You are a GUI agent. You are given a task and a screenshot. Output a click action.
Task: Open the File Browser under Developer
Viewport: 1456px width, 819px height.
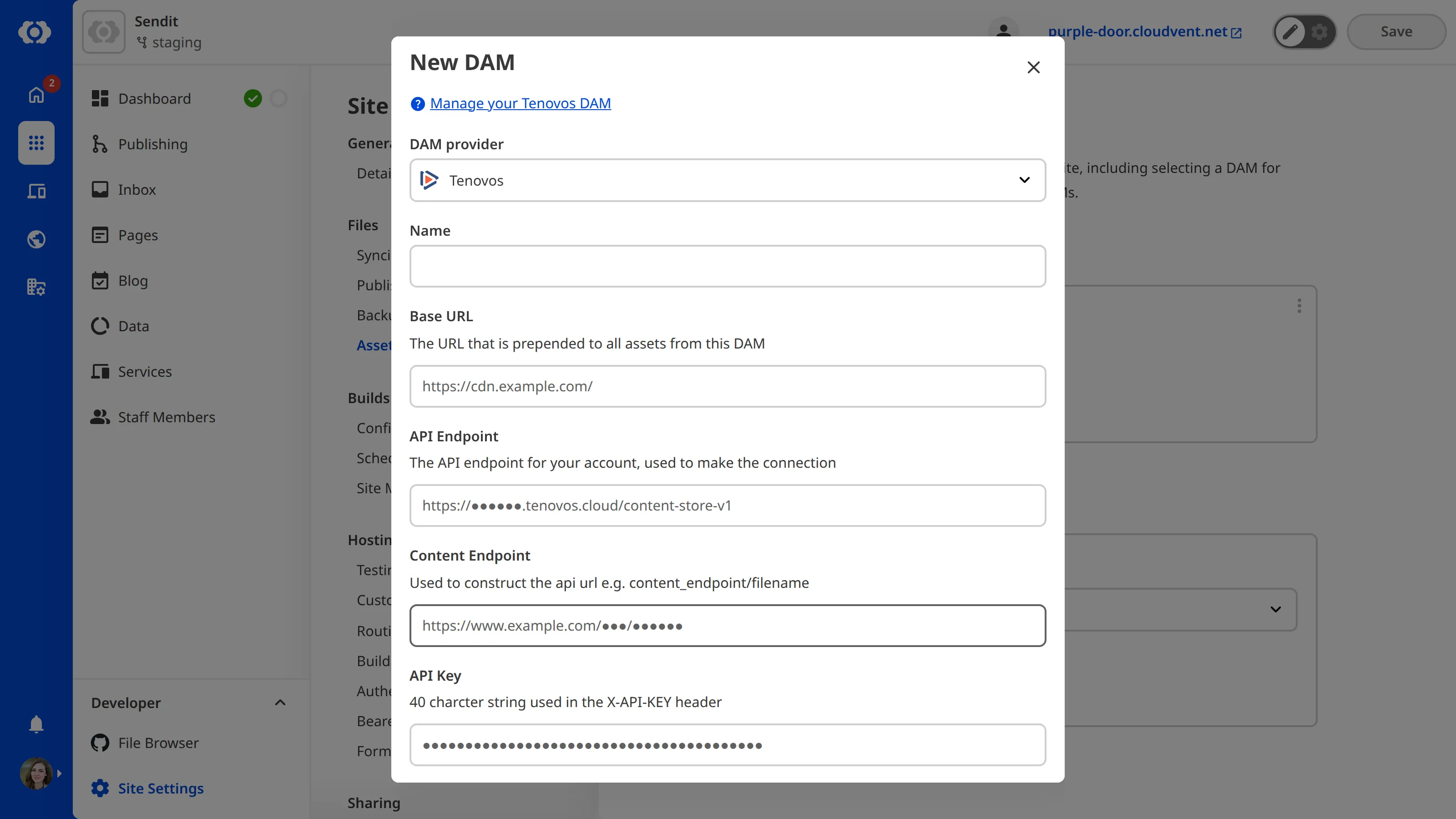(x=158, y=743)
